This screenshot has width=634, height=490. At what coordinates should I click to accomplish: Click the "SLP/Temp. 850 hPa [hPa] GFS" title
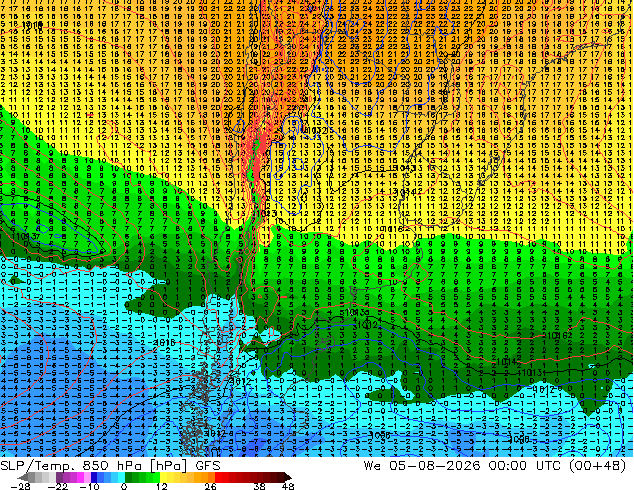(110, 466)
